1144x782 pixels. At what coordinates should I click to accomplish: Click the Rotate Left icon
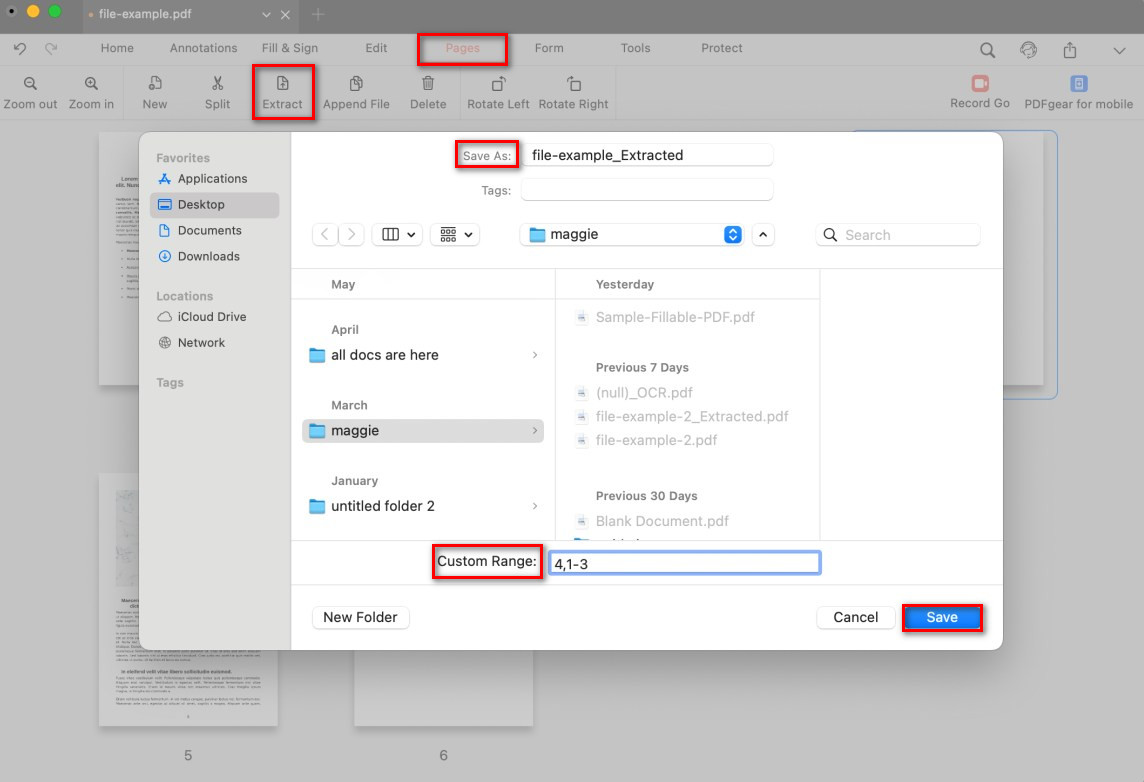click(498, 84)
